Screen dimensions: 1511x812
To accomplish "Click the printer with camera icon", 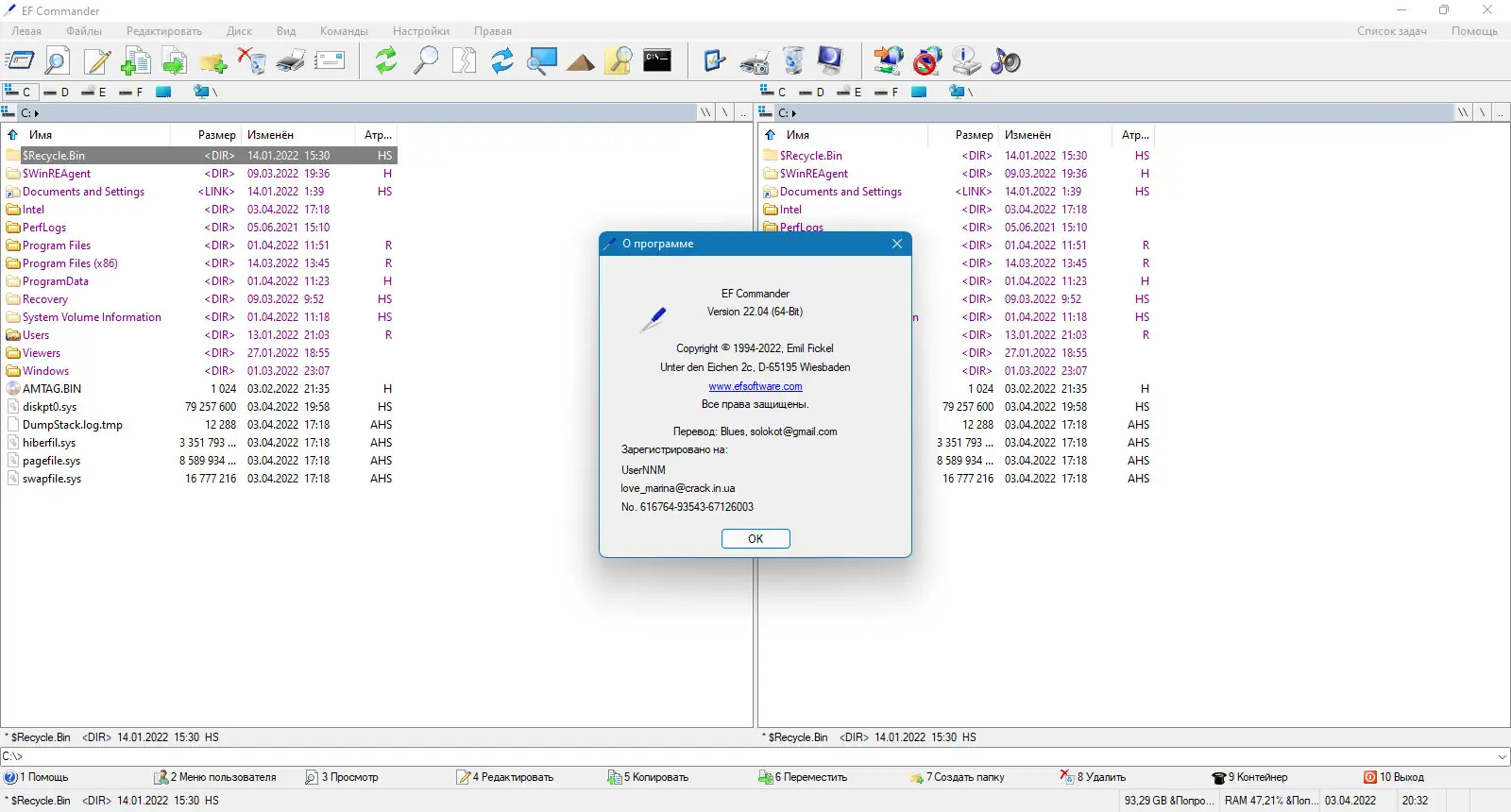I will 754,61.
